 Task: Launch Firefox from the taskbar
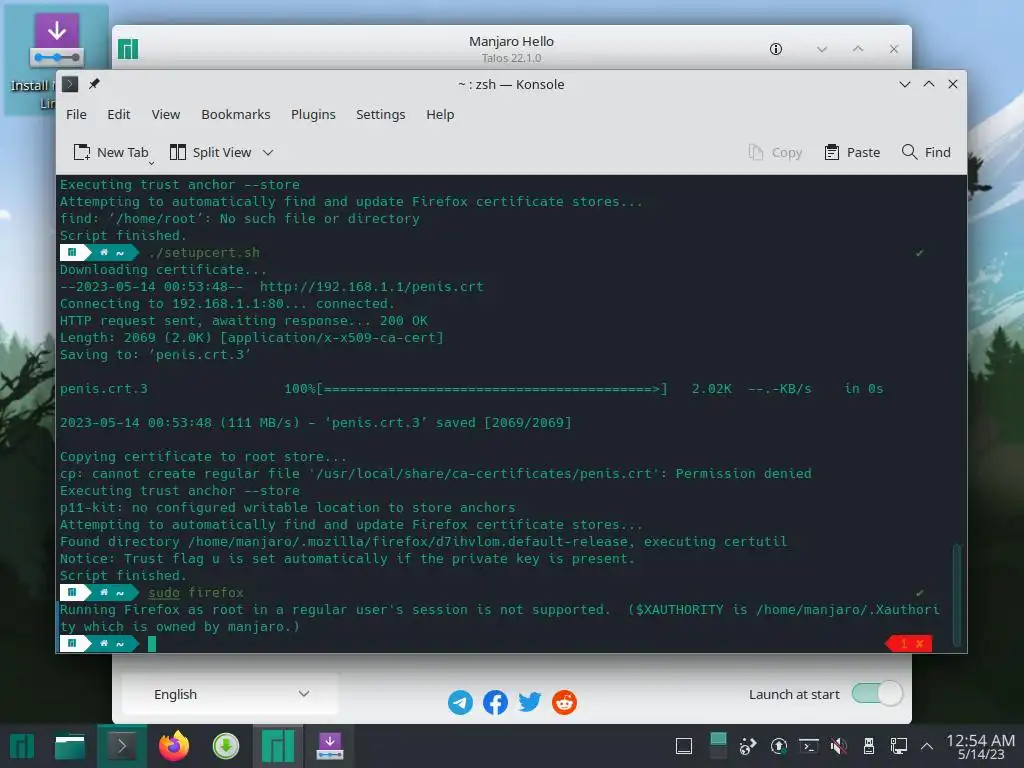174,746
